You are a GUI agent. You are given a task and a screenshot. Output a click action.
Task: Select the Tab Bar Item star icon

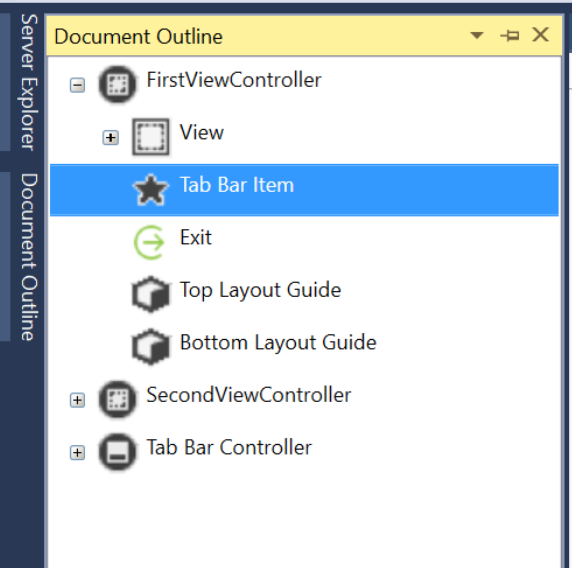[151, 190]
